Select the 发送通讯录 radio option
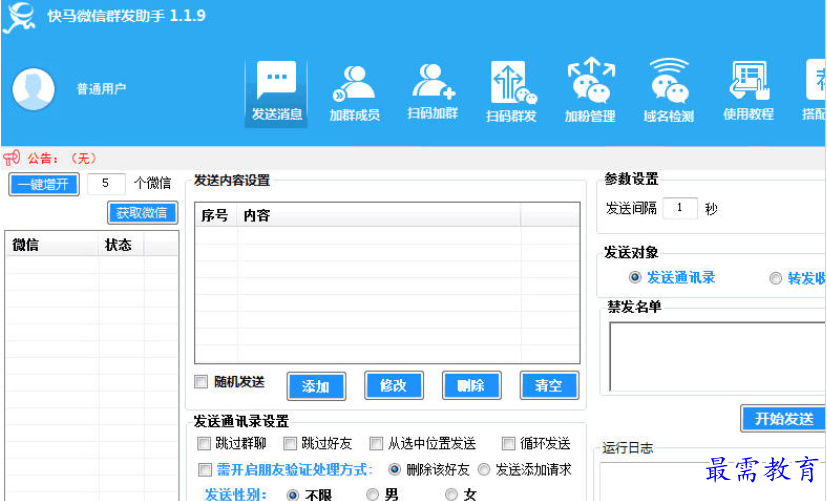Screen dimensions: 827x501 pos(634,277)
